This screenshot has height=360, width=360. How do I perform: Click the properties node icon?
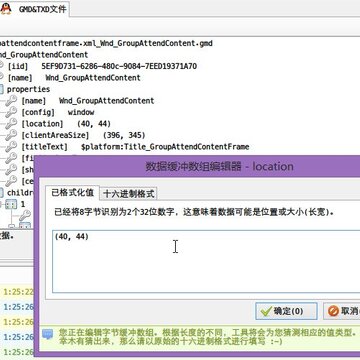pyautogui.click(x=1, y=89)
